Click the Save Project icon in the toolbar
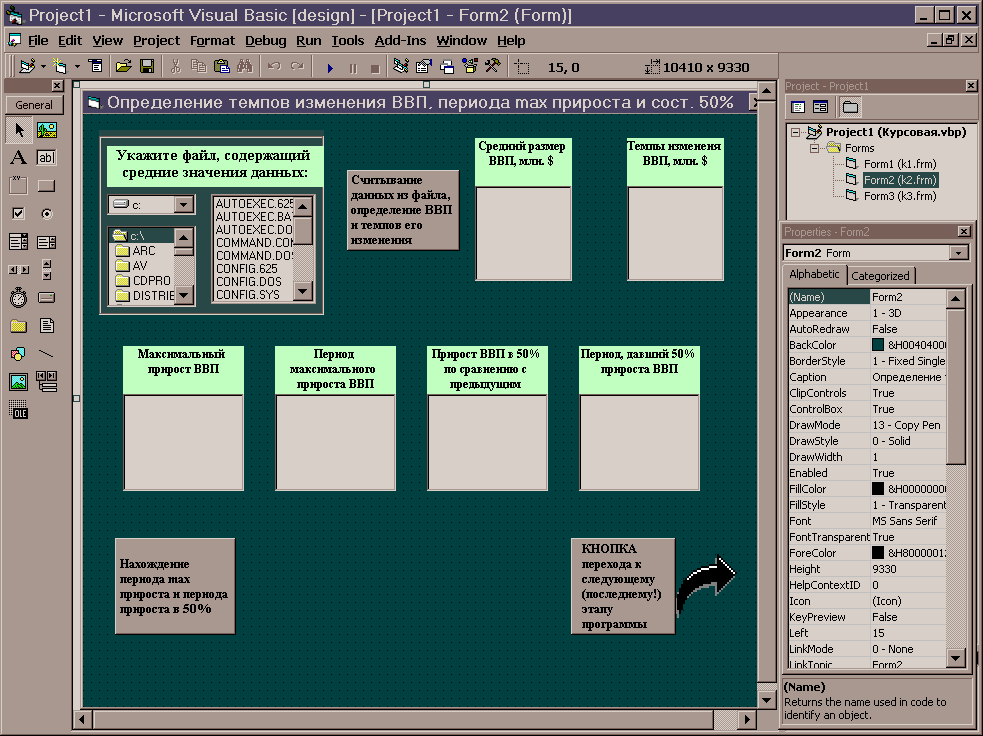This screenshot has height=736, width=983. [147, 67]
